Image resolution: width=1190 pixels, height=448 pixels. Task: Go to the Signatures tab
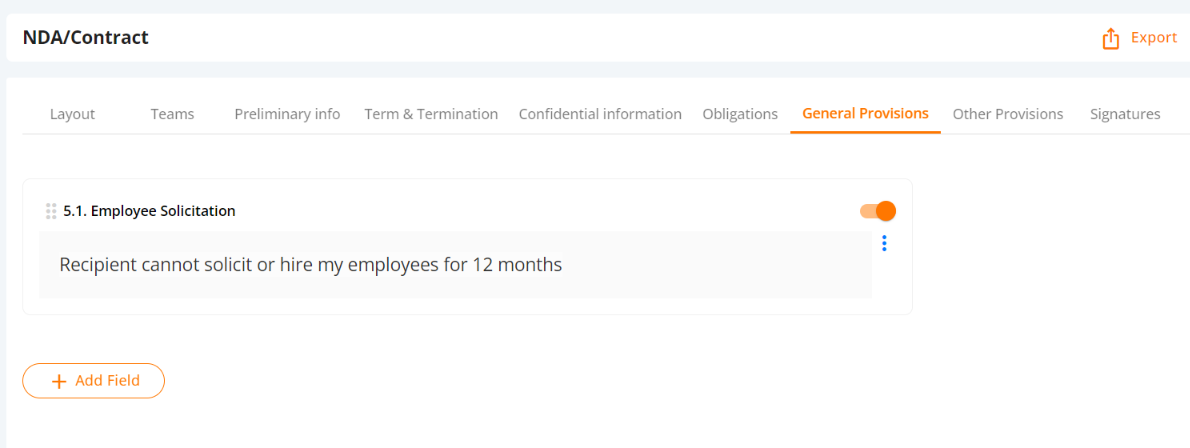[1125, 115]
